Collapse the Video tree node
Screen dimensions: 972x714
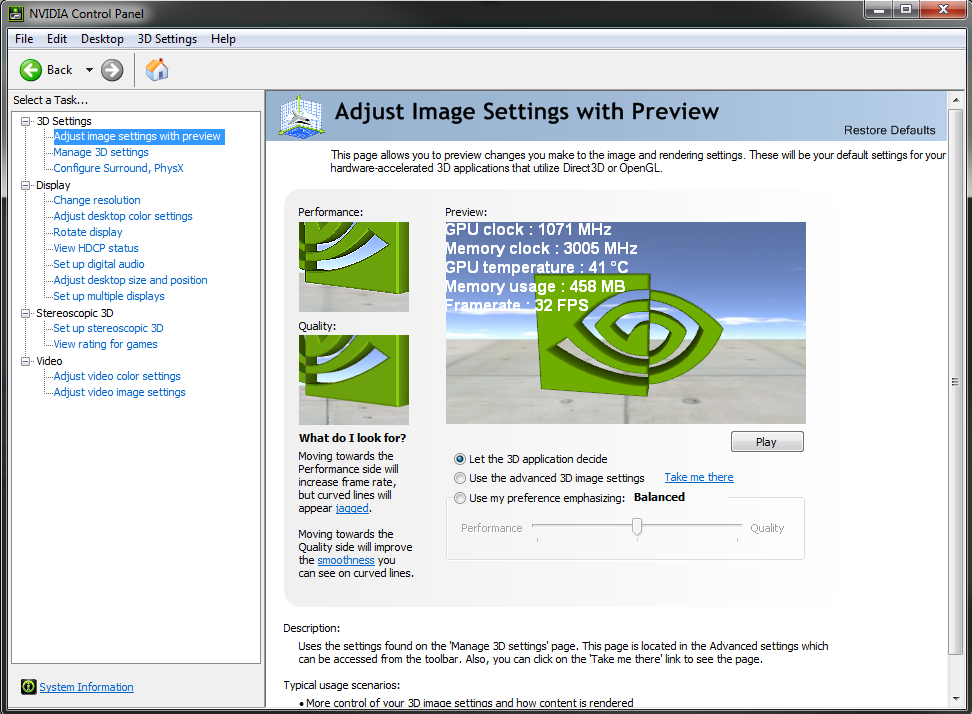click(25, 361)
